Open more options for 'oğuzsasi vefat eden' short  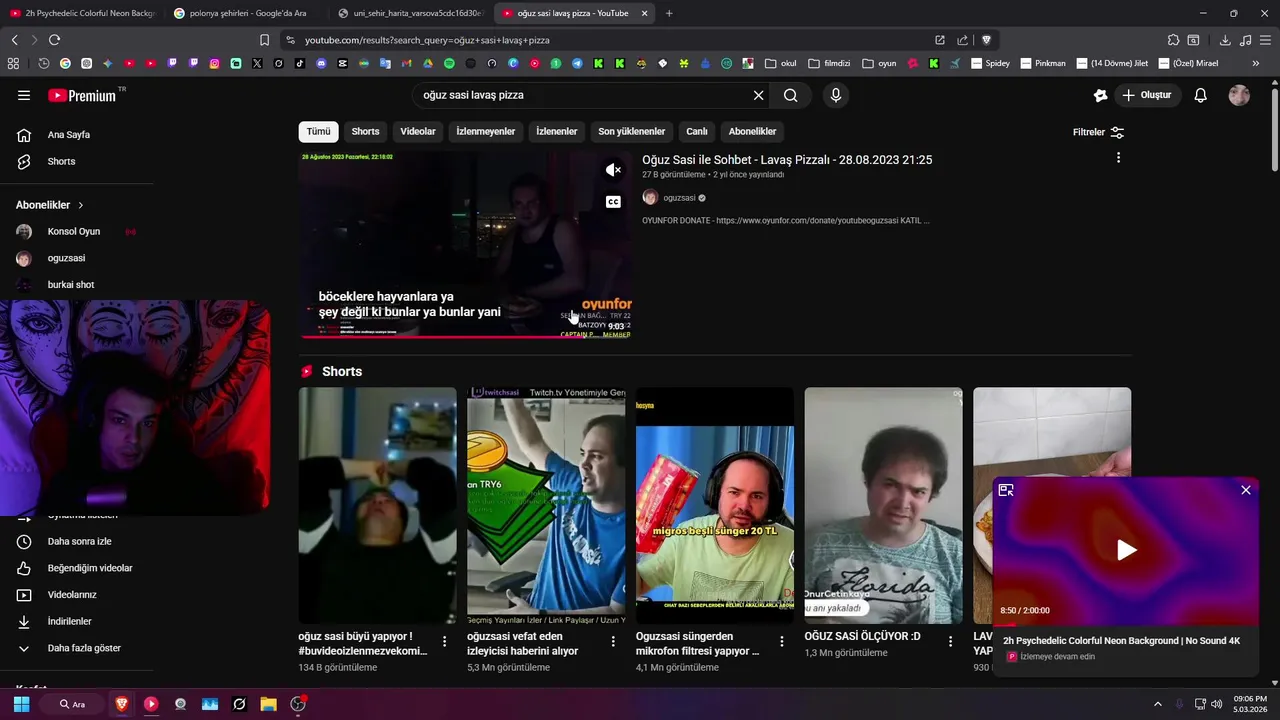613,641
